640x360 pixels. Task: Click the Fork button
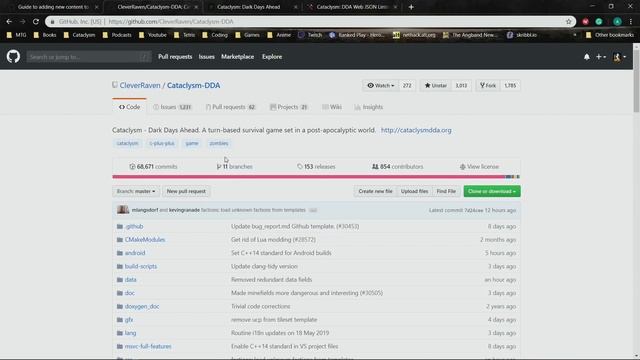[x=488, y=85]
